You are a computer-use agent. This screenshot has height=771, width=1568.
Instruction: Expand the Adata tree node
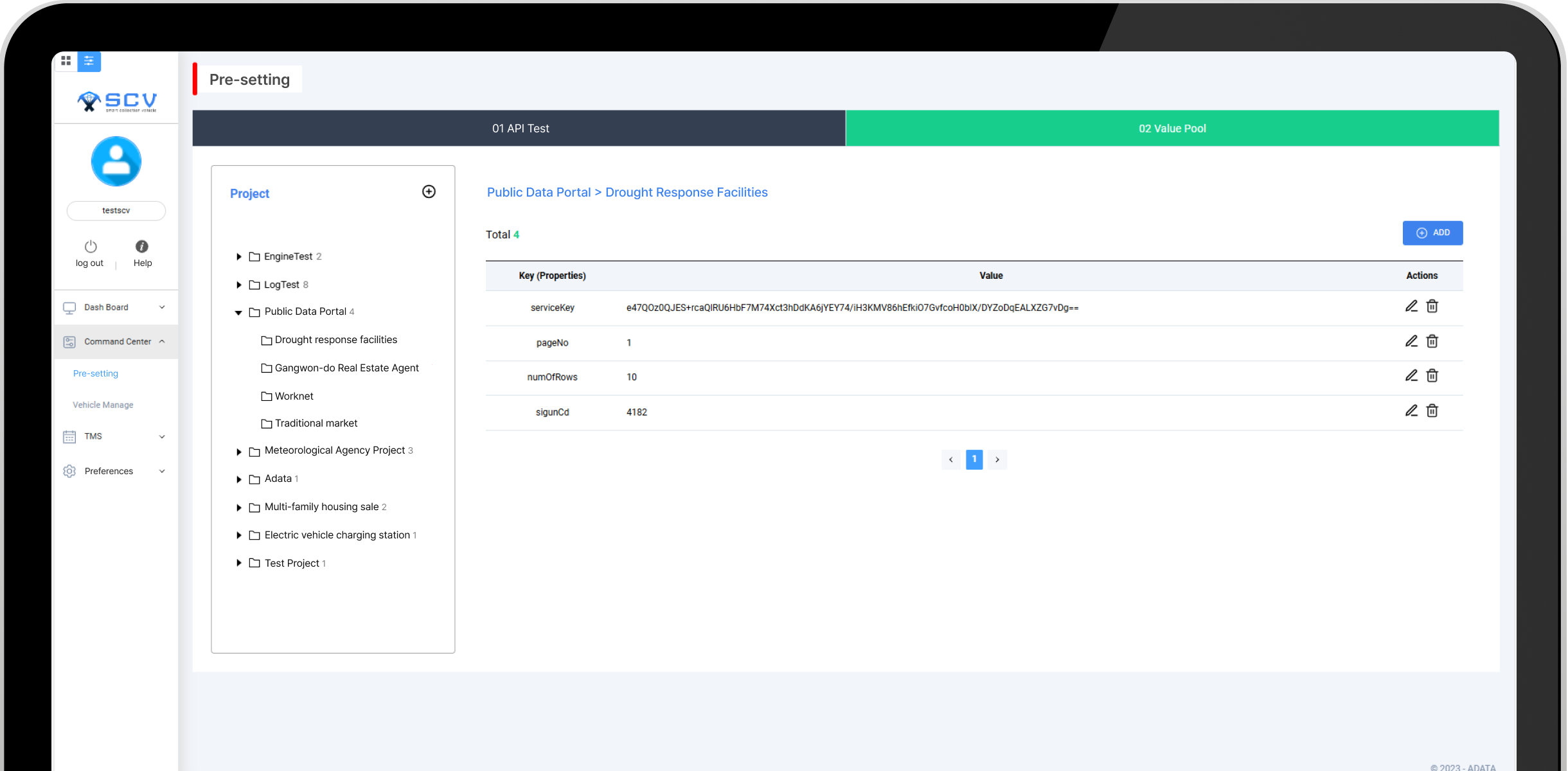(x=238, y=479)
